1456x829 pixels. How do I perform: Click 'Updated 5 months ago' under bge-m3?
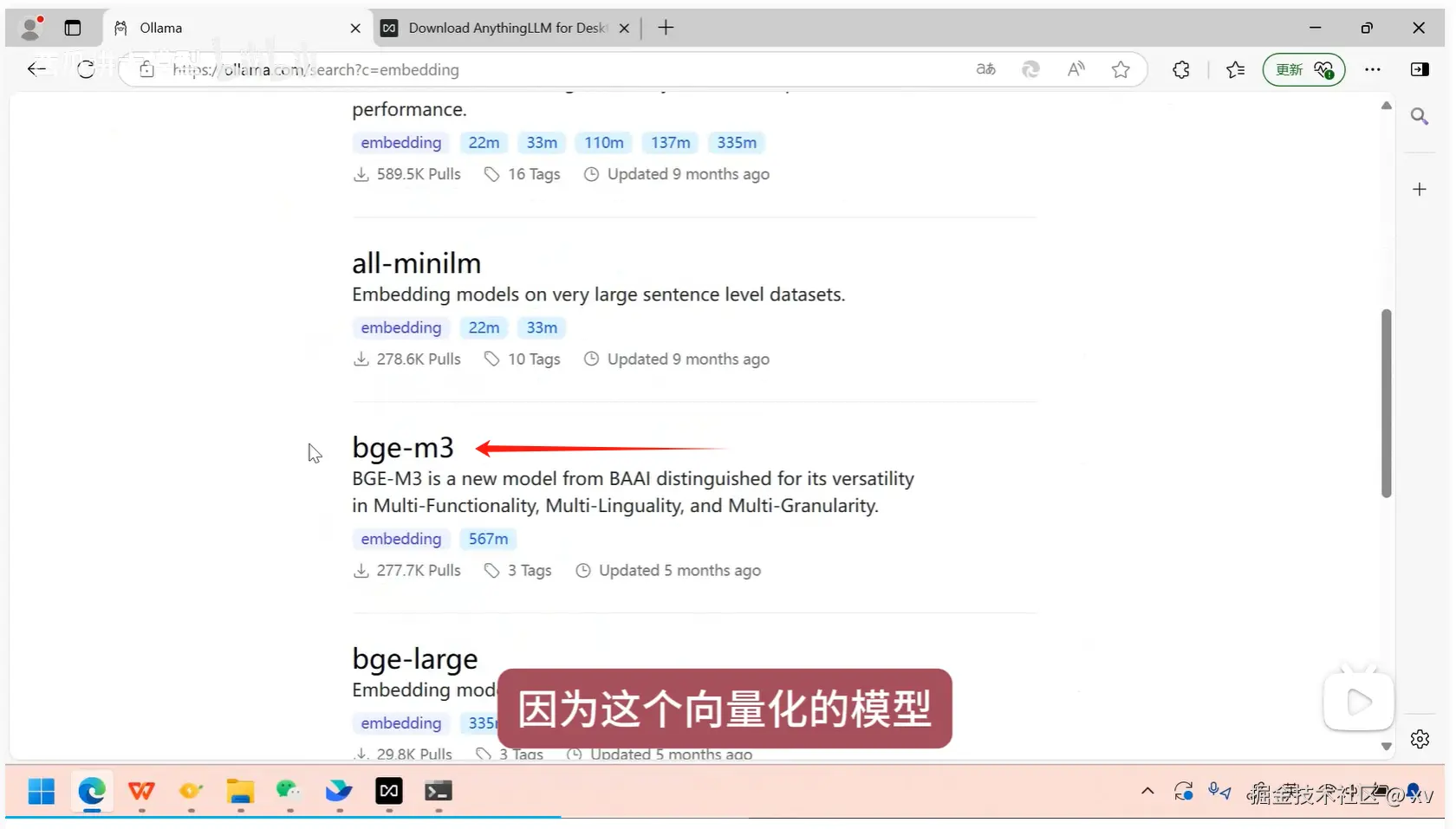(x=679, y=570)
